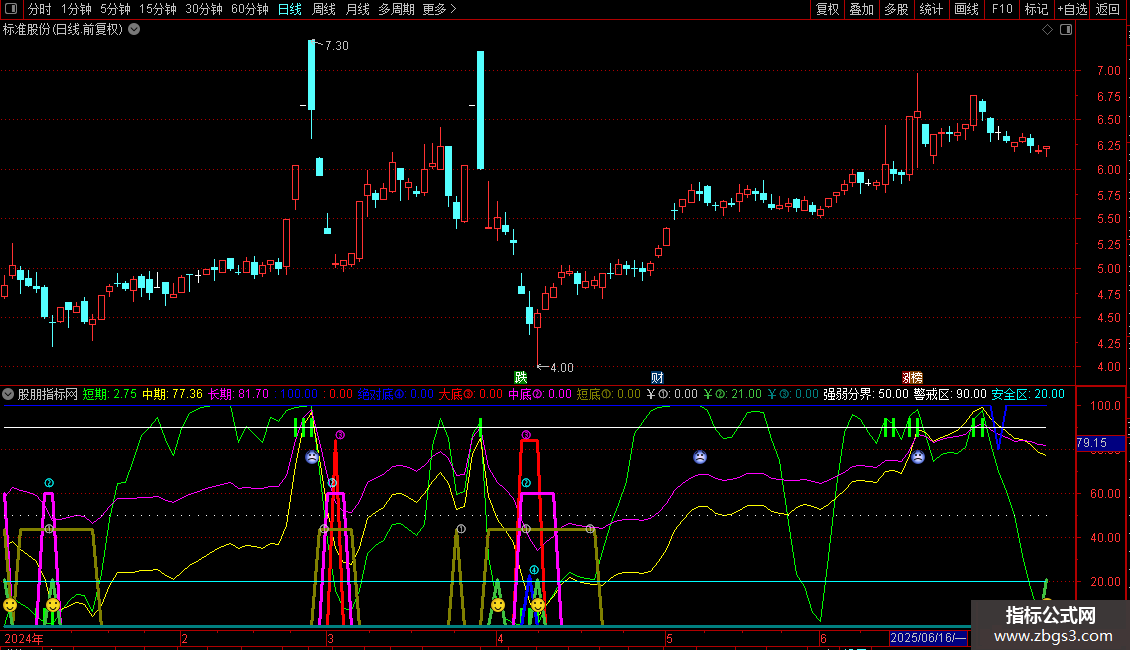1130x650 pixels.
Task: Switch to the 周线 weekly tab
Action: 324,10
